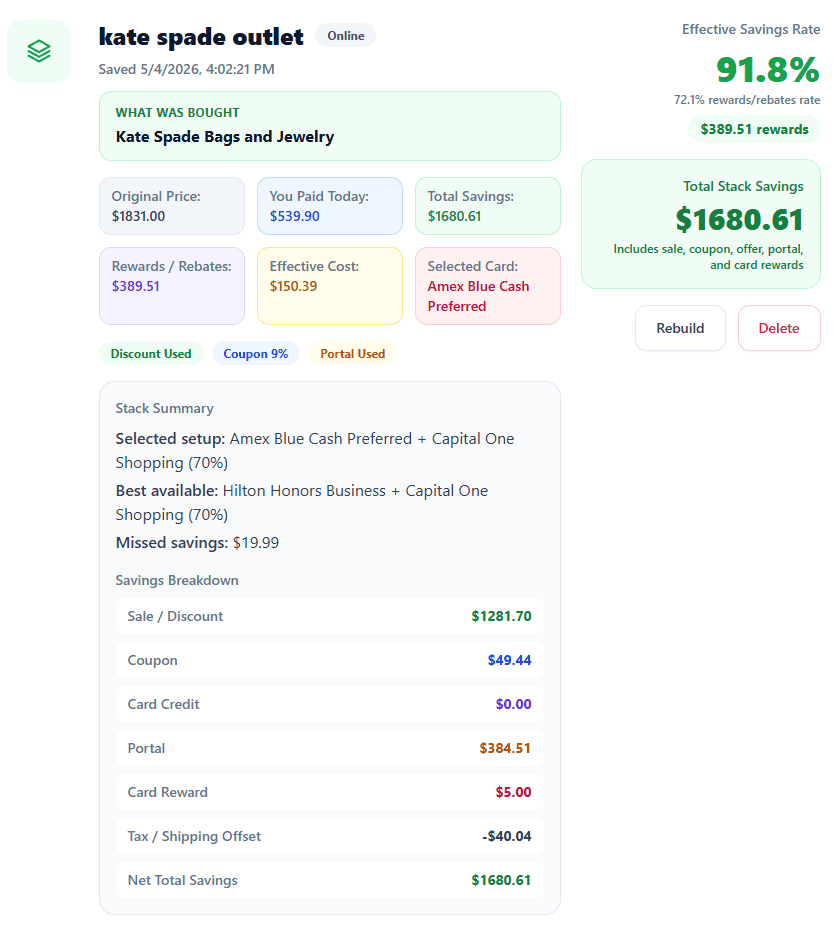Click the Total Stack Savings $1680.61 panel
The image size is (834, 934).
(701, 224)
